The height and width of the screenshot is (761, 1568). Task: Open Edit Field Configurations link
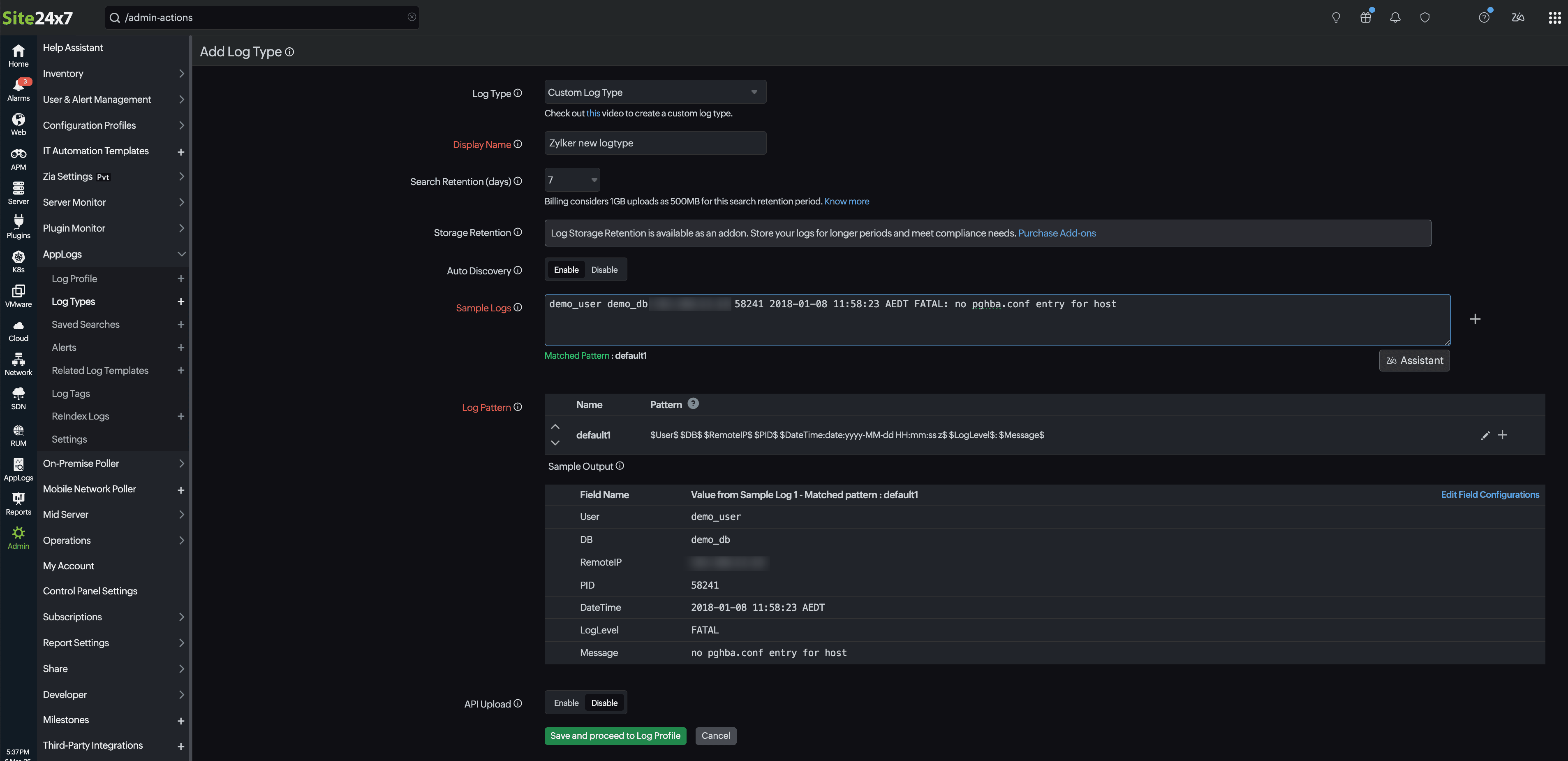pyautogui.click(x=1489, y=494)
